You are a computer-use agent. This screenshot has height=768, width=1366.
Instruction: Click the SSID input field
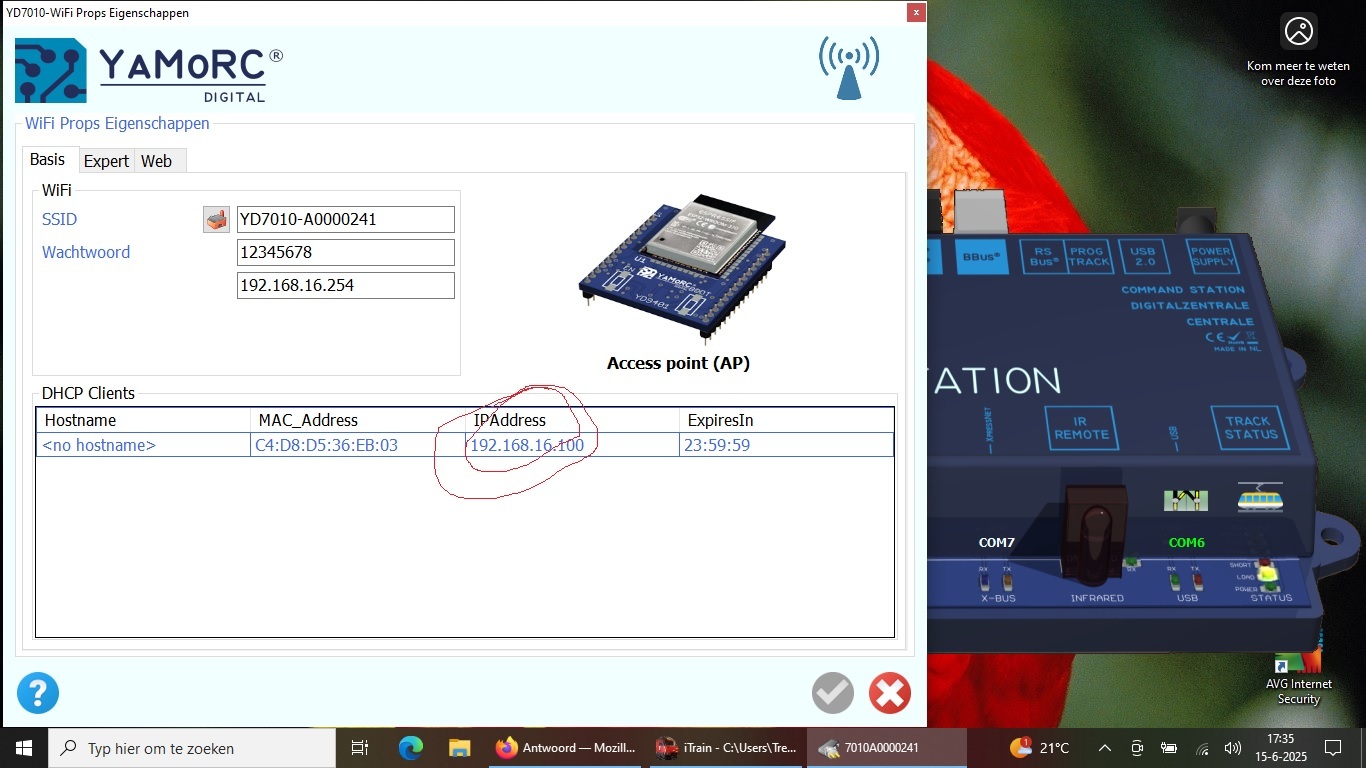tap(346, 219)
